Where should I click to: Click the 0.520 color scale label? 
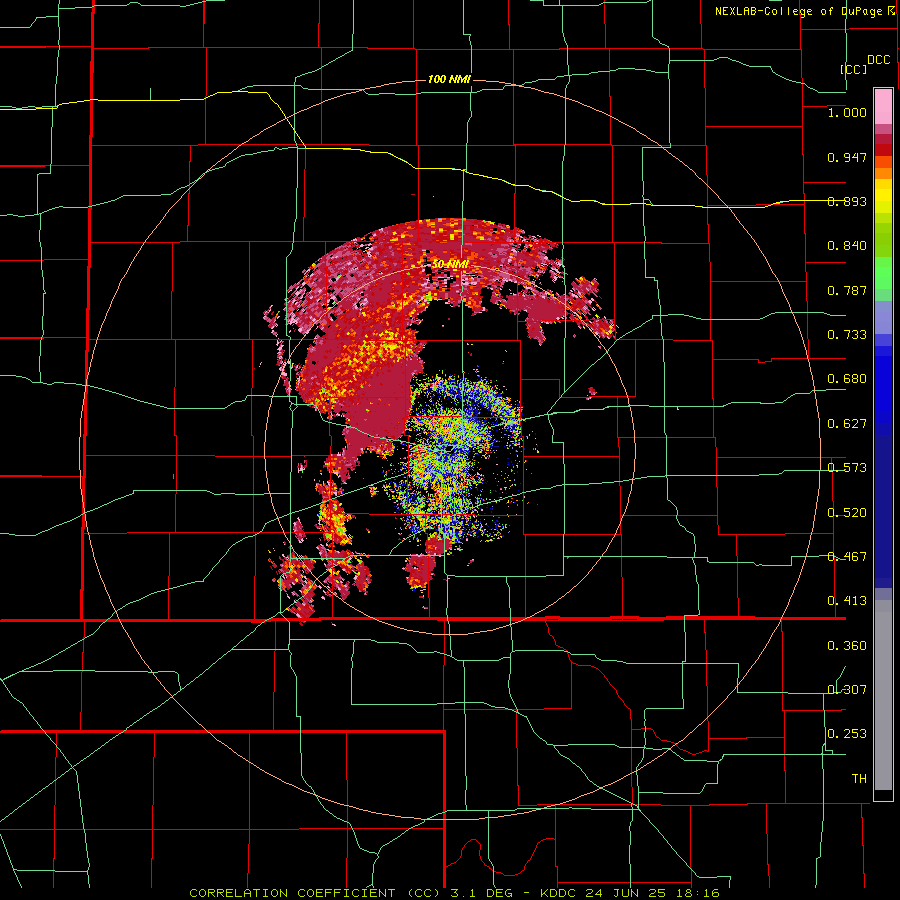click(x=847, y=513)
